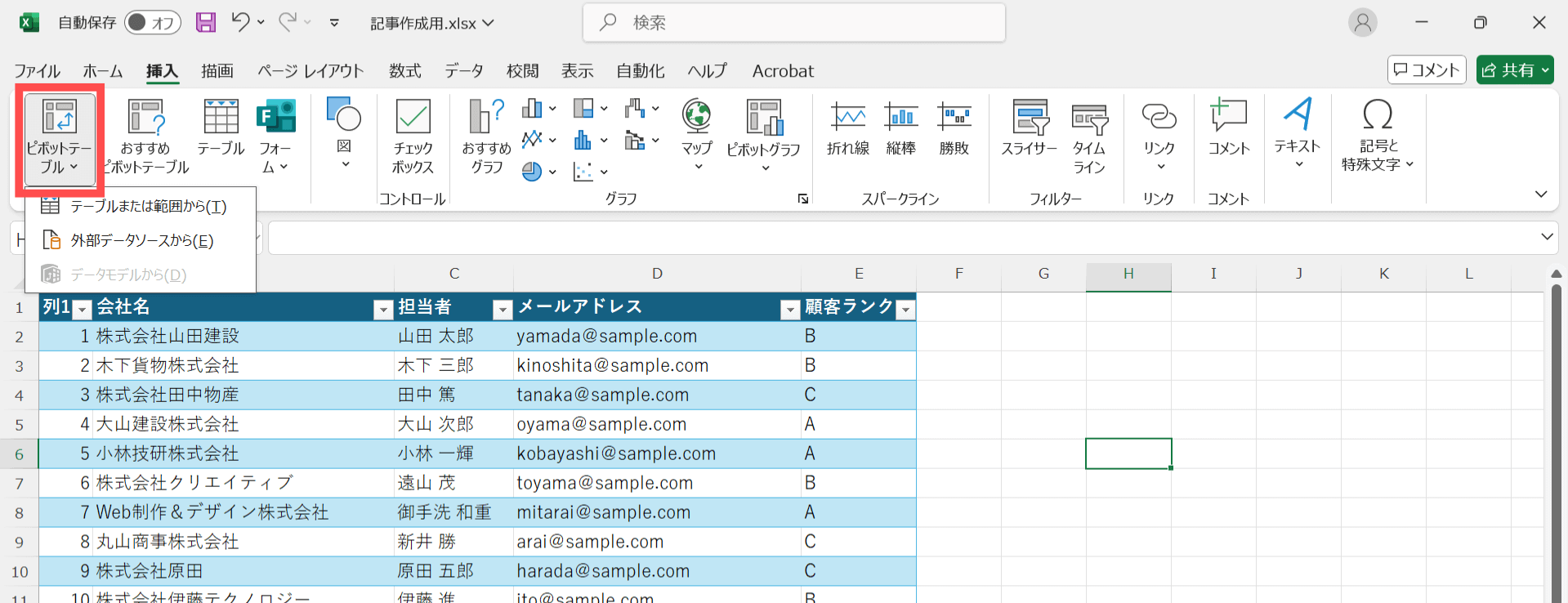Choose テーブルまたは範囲から menu item
Image resolution: width=1568 pixels, height=603 pixels.
tap(141, 206)
